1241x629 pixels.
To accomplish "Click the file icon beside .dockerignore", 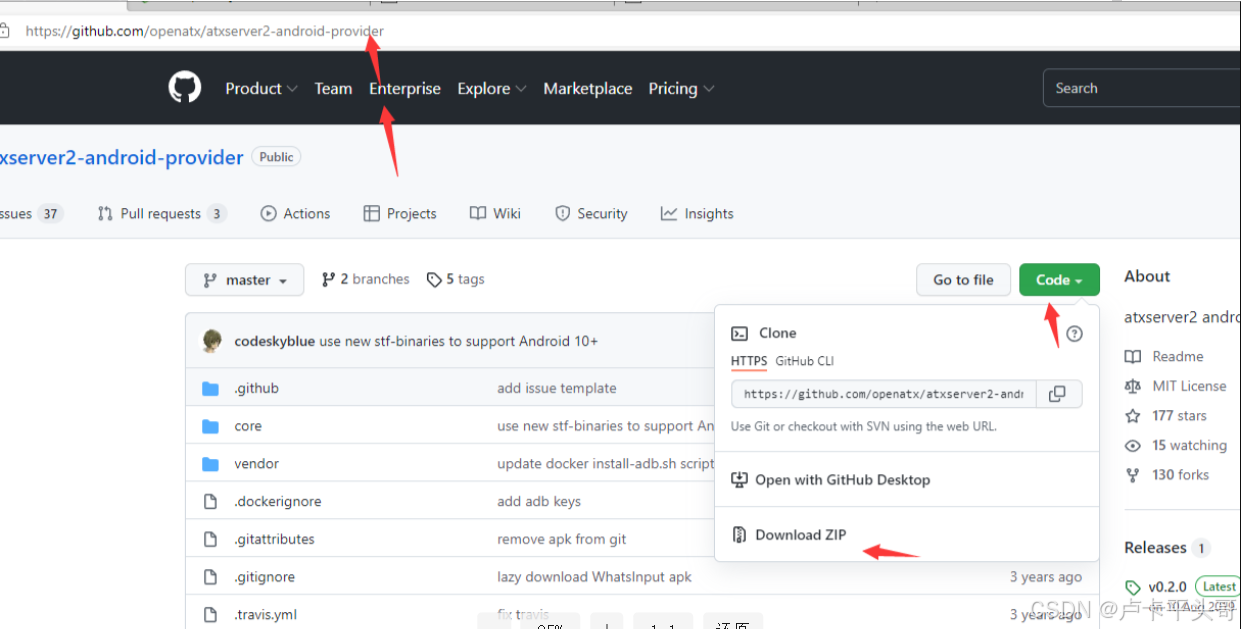I will (x=210, y=501).
